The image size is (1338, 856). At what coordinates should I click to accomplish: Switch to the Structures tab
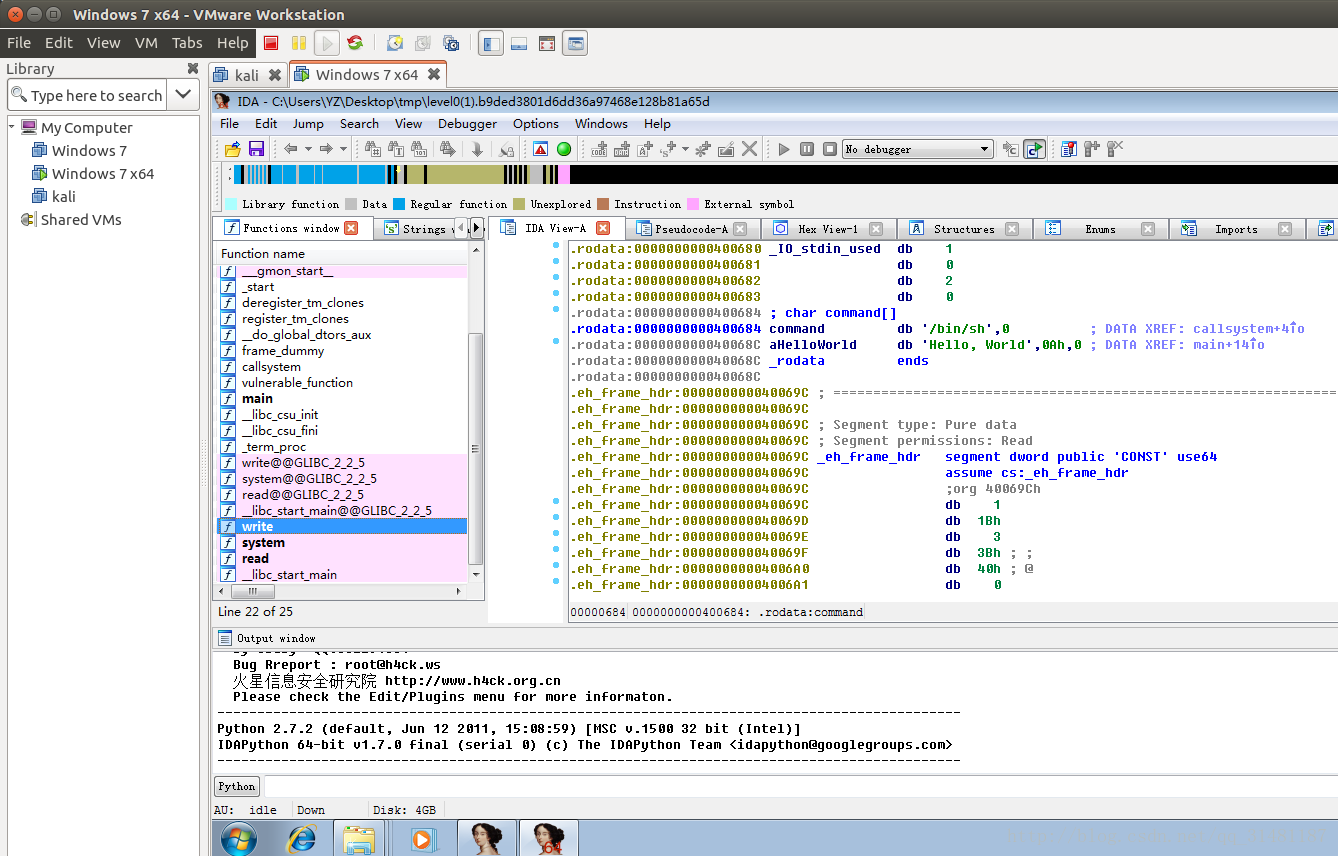[964, 229]
